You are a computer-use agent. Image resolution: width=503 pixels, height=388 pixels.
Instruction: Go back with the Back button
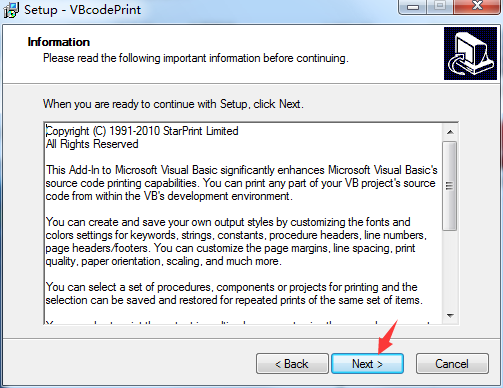292,363
